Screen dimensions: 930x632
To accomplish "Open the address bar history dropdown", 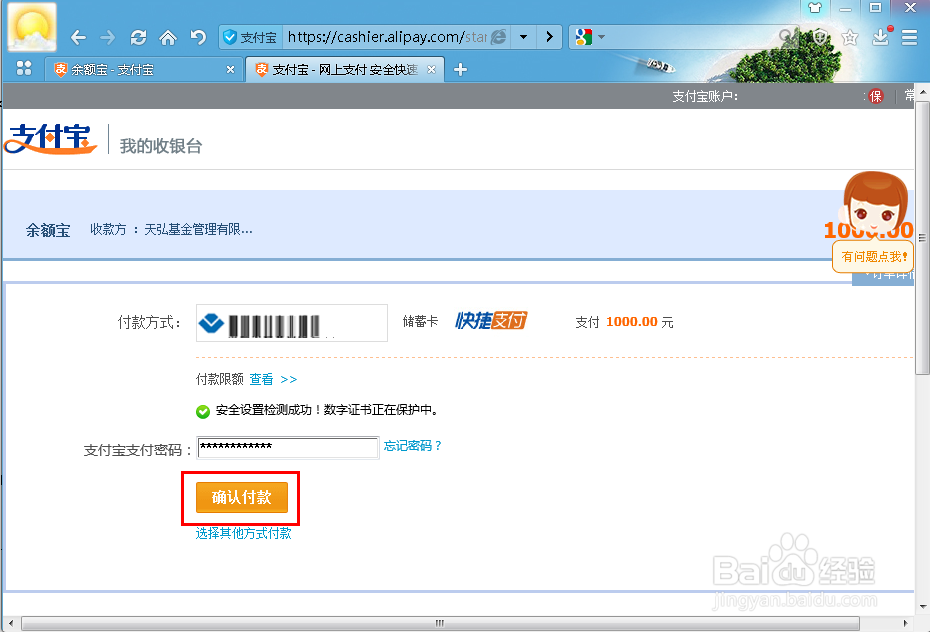I will [524, 36].
